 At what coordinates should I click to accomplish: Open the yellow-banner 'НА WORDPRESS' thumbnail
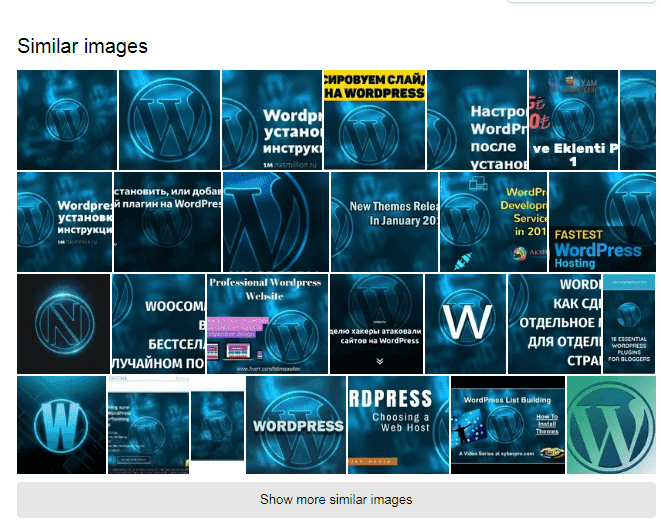tap(374, 120)
